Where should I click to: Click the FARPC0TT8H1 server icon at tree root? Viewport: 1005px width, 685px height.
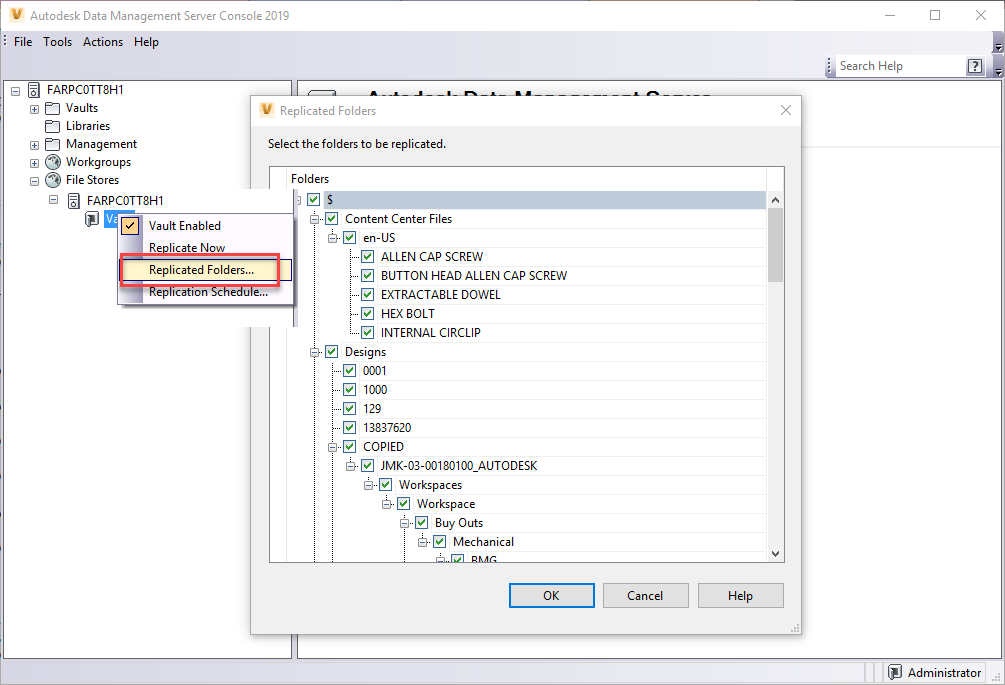(33, 89)
